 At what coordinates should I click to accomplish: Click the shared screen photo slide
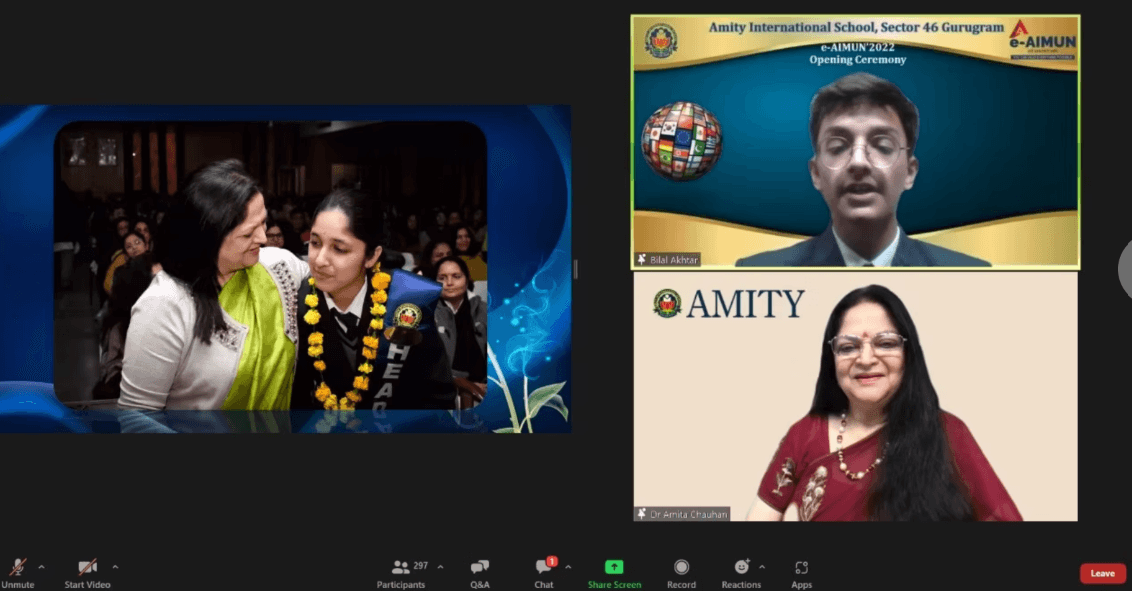coord(285,269)
